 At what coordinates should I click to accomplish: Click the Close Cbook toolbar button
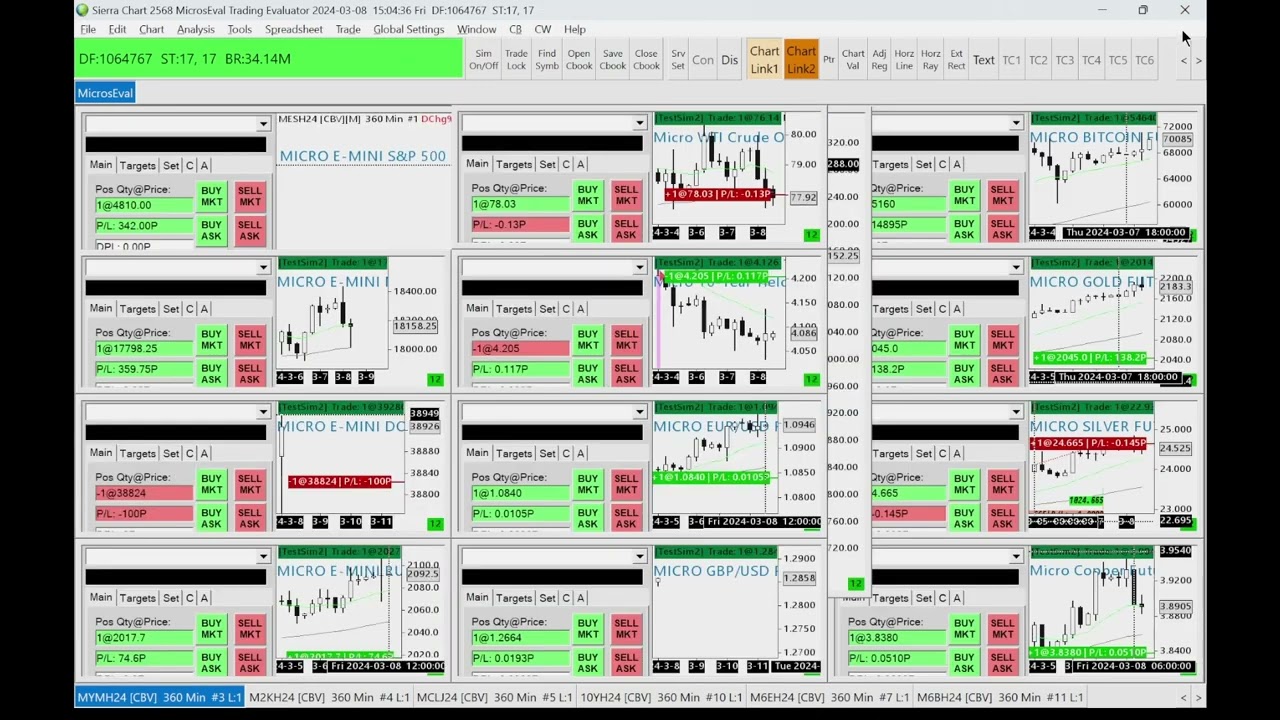tap(646, 60)
